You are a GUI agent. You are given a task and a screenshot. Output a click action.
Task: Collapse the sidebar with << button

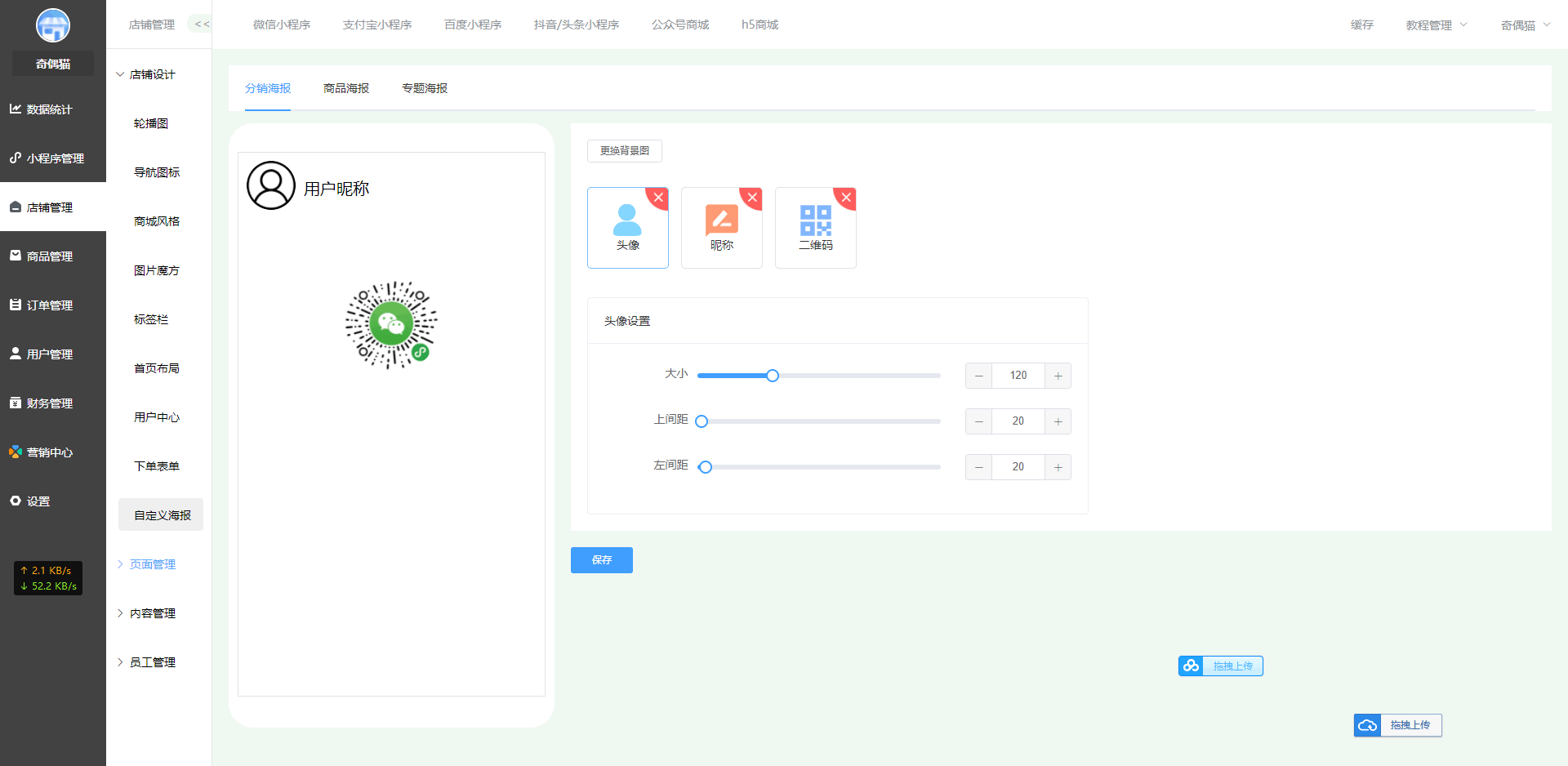tap(201, 24)
